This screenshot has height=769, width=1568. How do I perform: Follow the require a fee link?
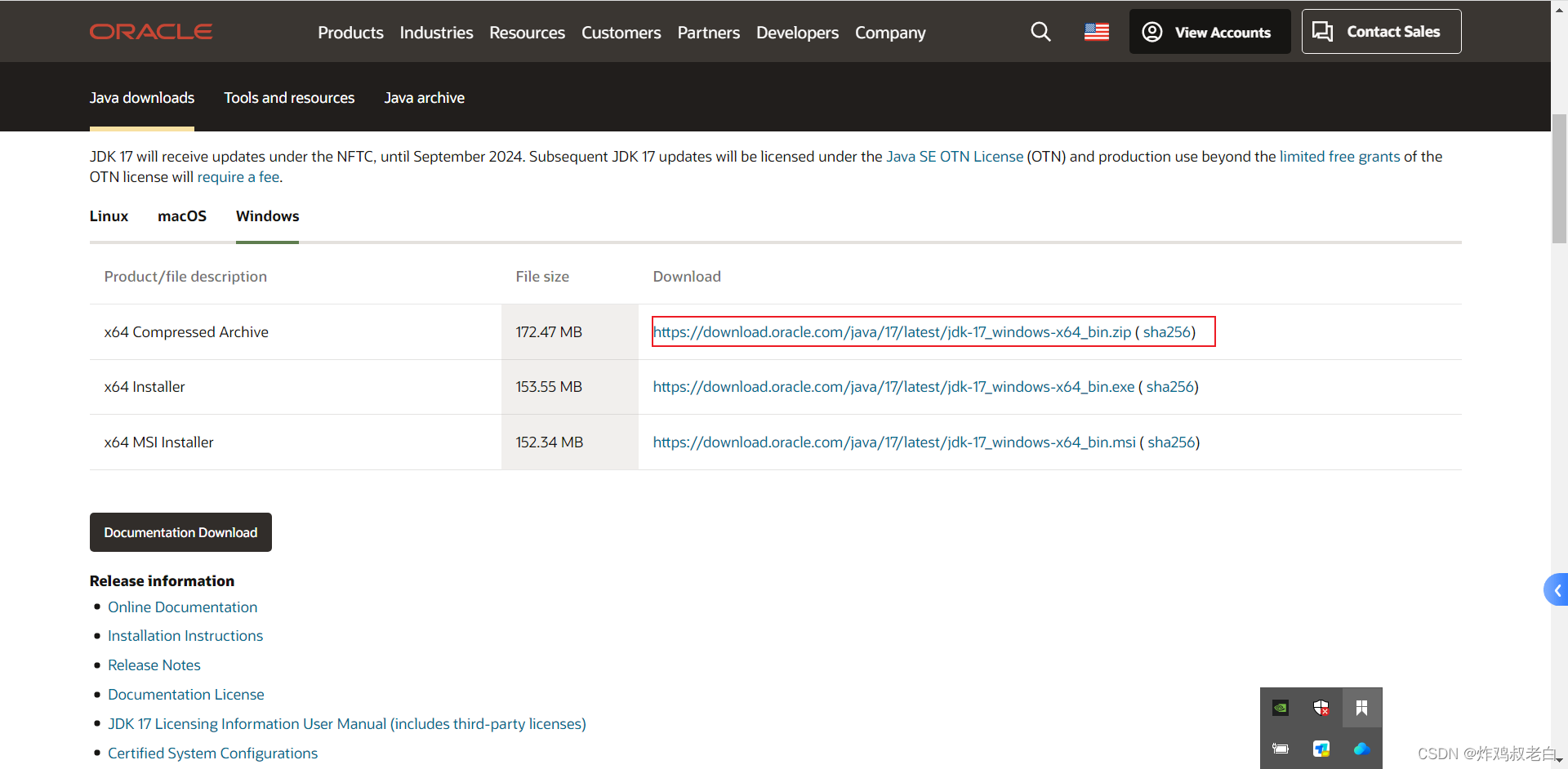(x=238, y=177)
